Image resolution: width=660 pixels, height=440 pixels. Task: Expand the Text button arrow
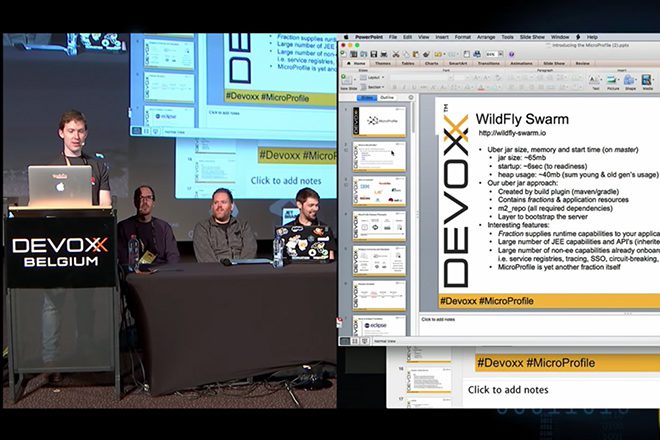pyautogui.click(x=601, y=80)
